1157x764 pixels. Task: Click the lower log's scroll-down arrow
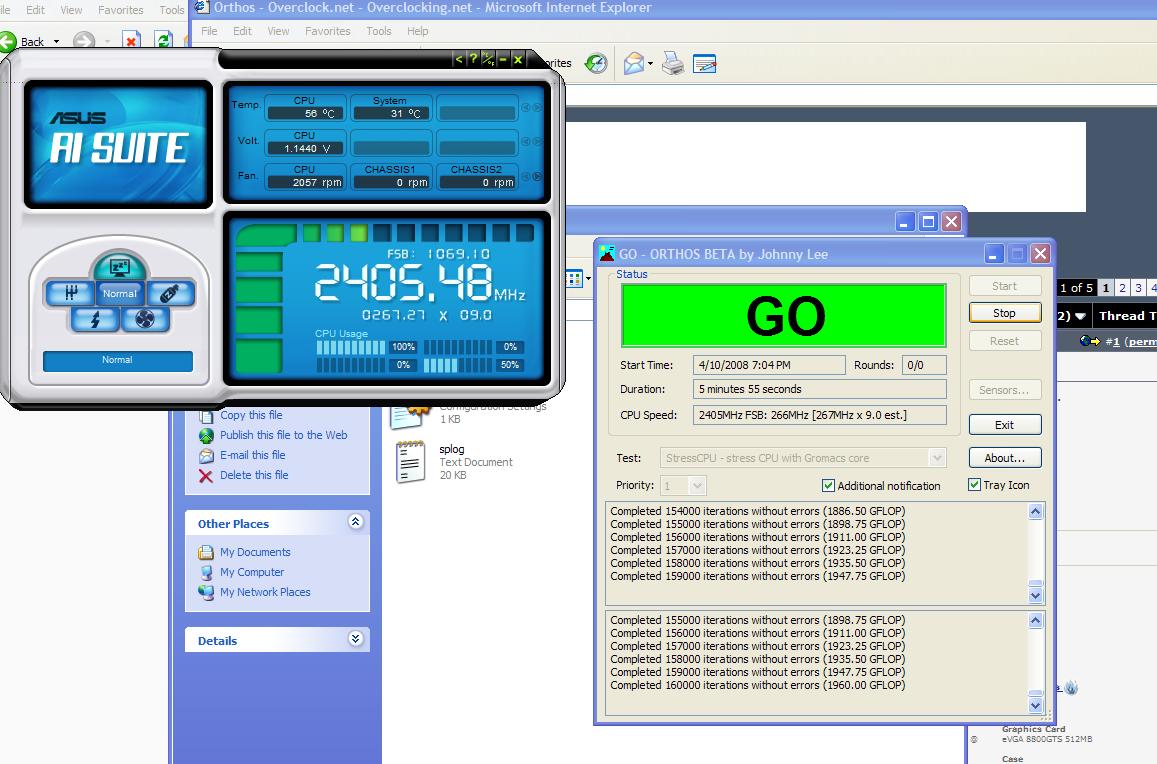1035,705
